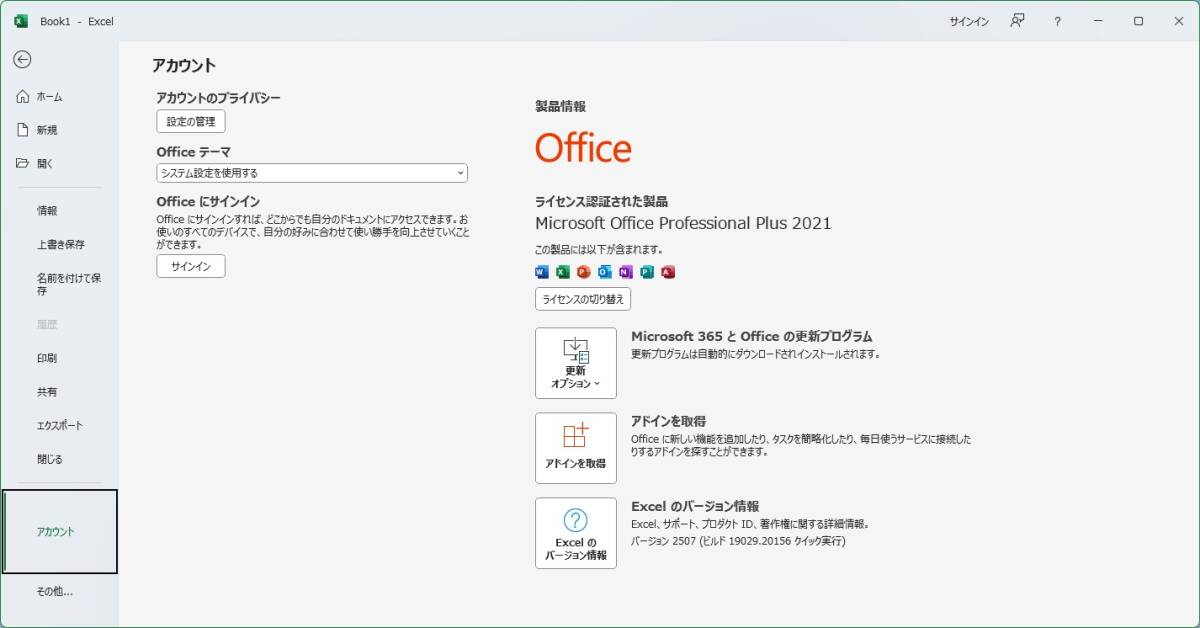The image size is (1200, 628).
Task: Click the Book1 - Excel window title
Action: 77,21
